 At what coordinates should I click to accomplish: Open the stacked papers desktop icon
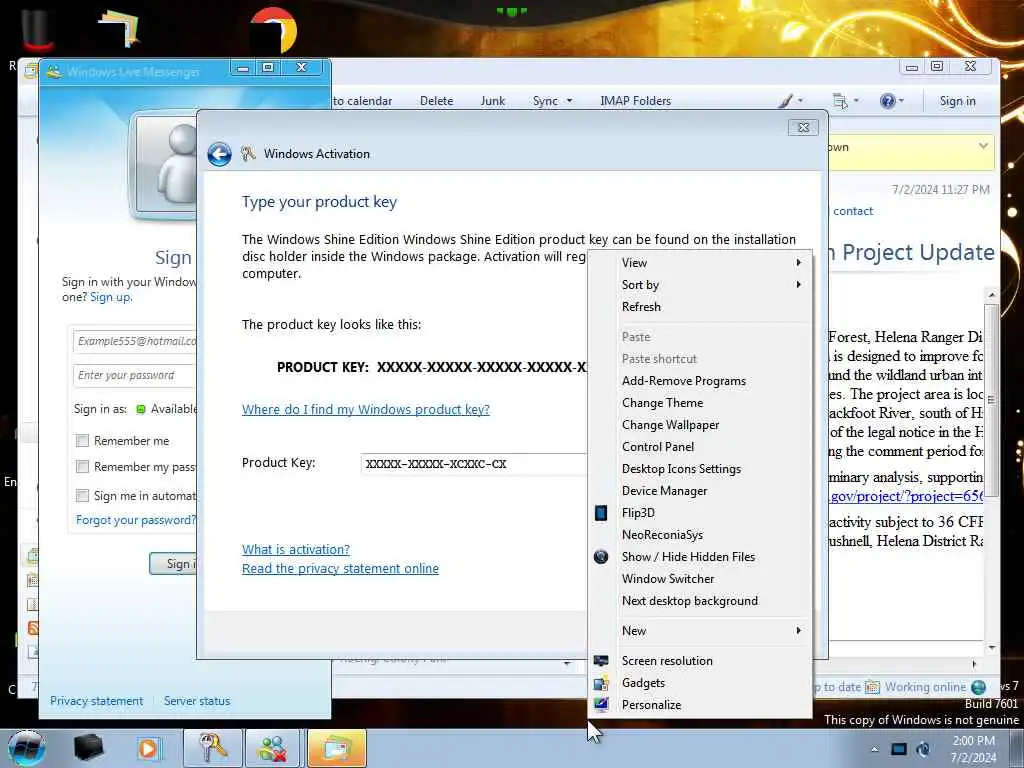point(119,28)
